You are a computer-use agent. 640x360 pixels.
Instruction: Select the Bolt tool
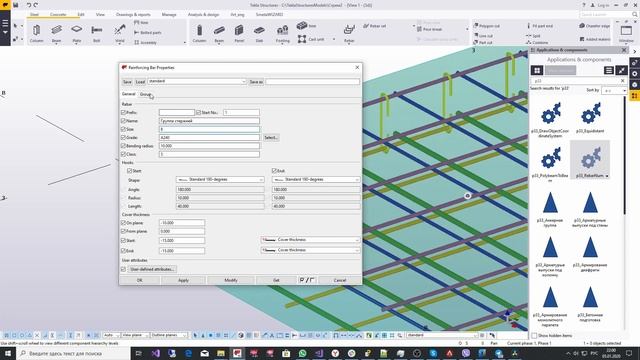coord(96,33)
